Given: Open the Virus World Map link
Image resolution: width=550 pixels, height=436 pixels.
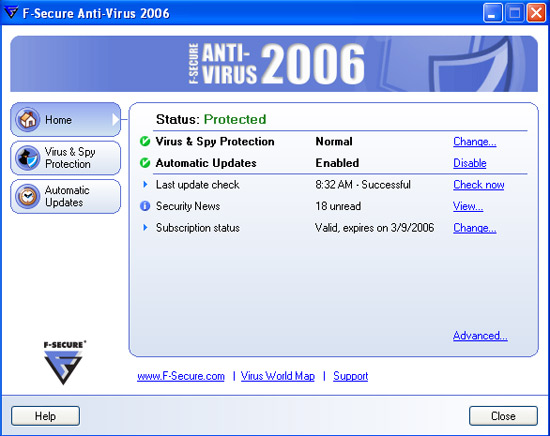Looking at the screenshot, I should pos(278,376).
